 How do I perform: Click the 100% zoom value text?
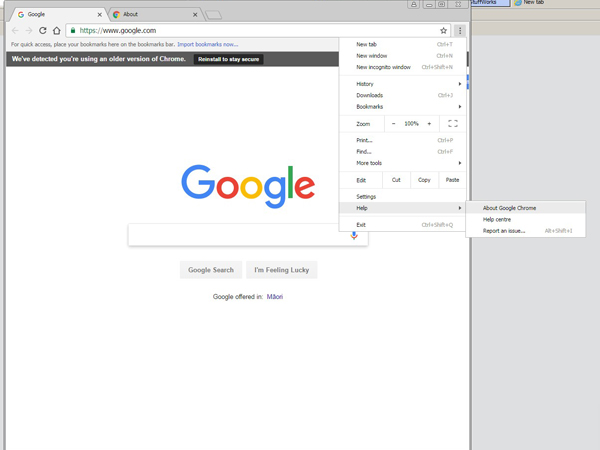(x=411, y=124)
